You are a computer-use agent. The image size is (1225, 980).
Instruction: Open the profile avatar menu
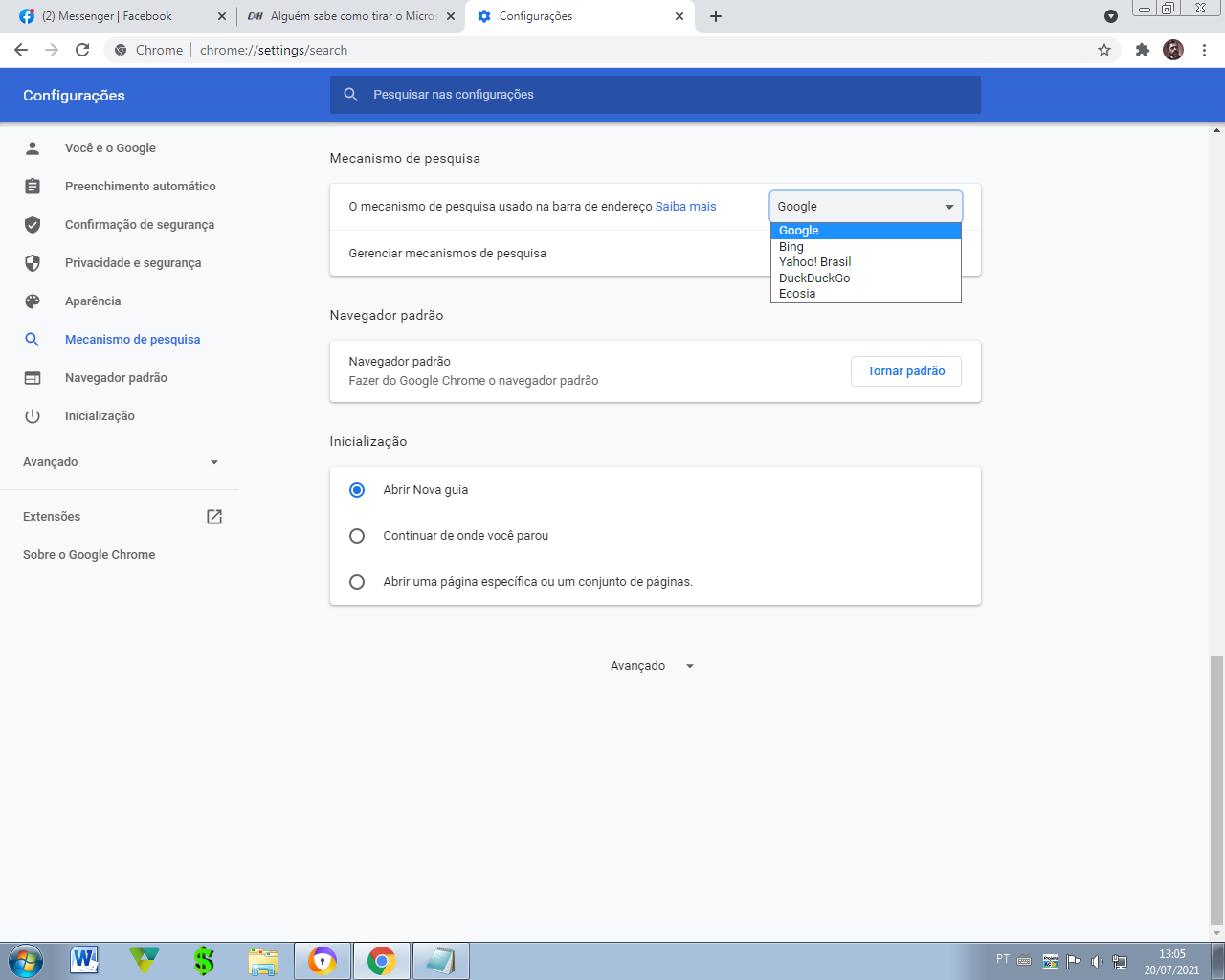pyautogui.click(x=1173, y=50)
